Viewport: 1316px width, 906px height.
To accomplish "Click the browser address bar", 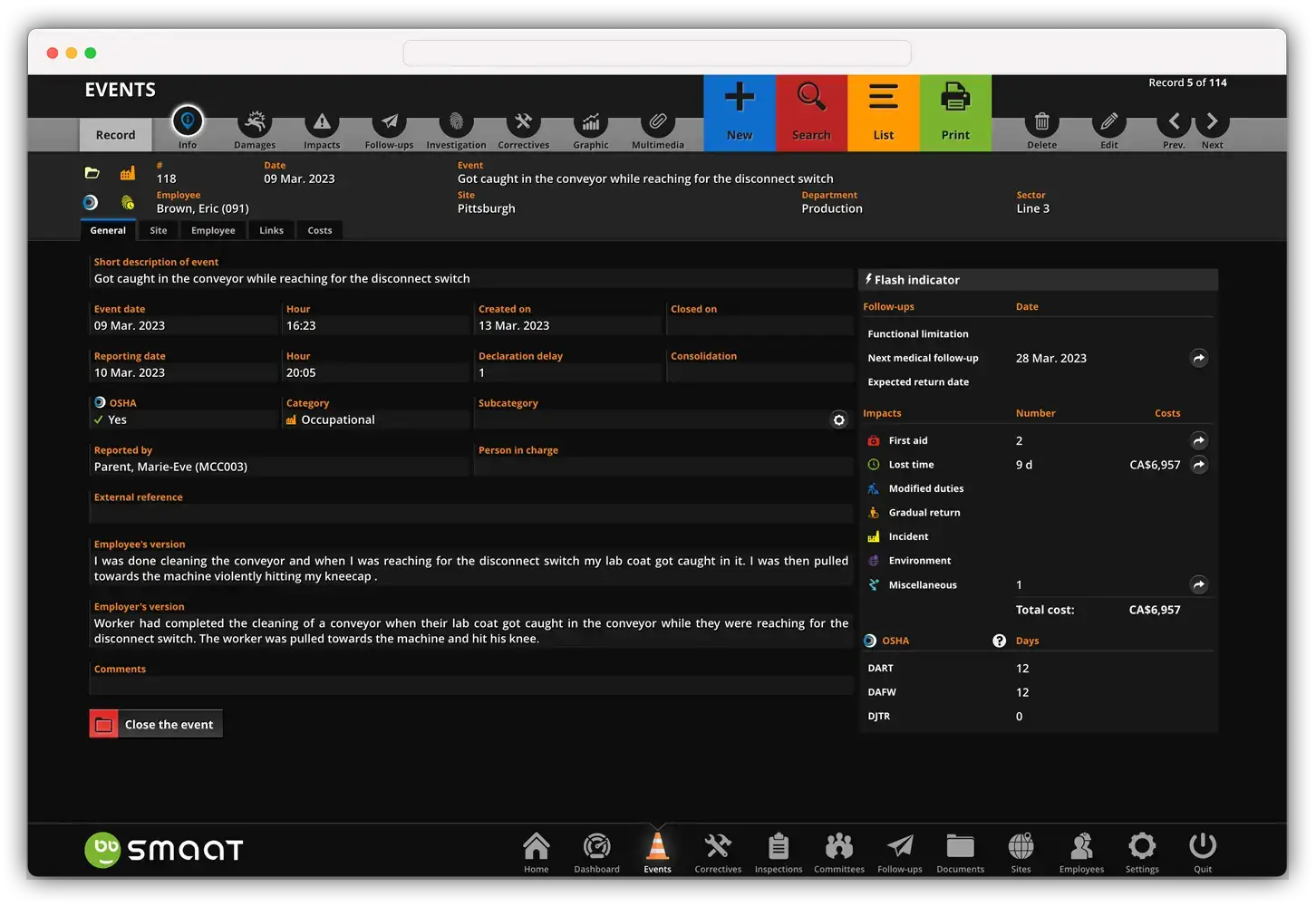I will coord(657,53).
